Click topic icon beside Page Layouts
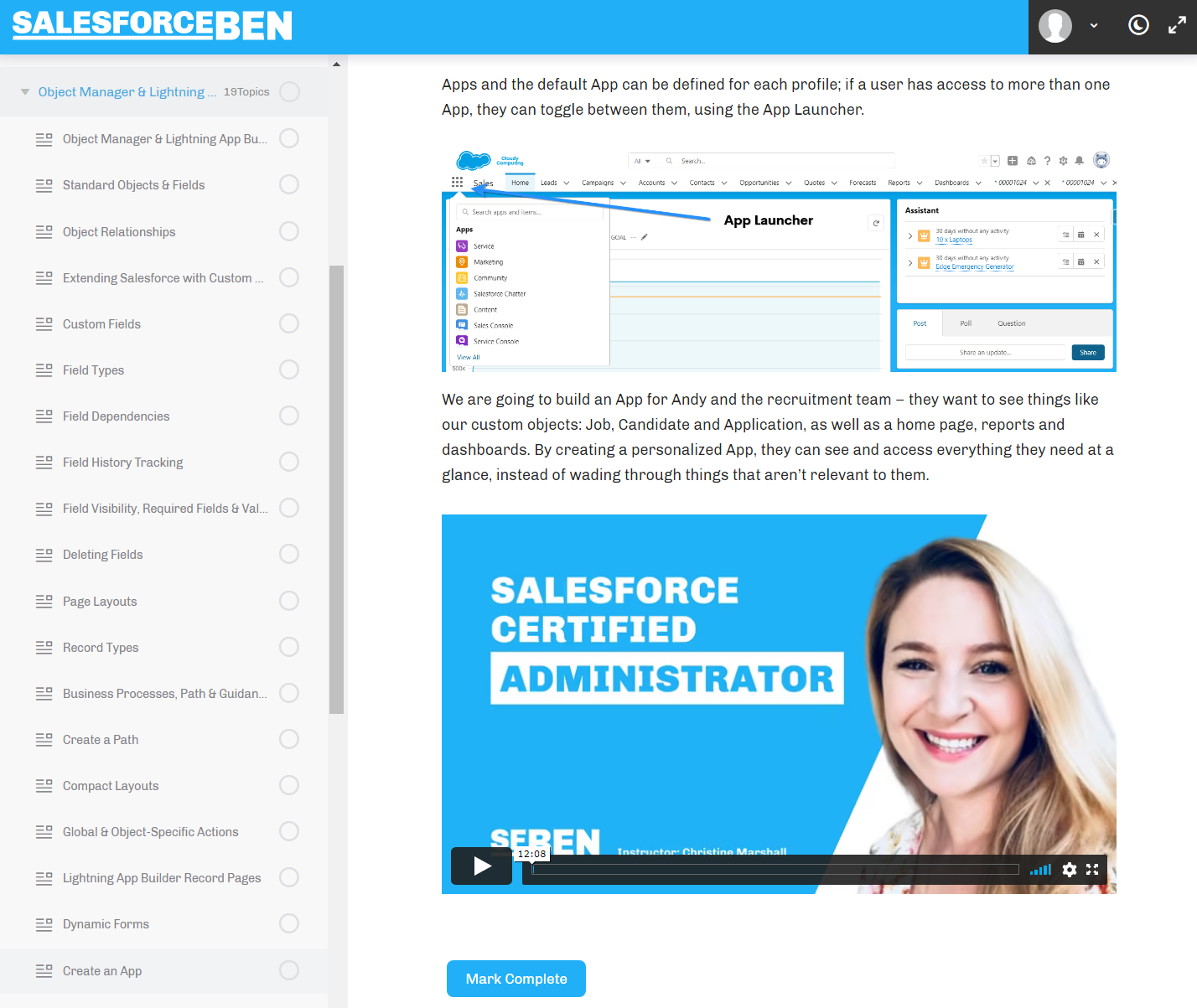Screen dimensions: 1197x1008 pos(44,602)
